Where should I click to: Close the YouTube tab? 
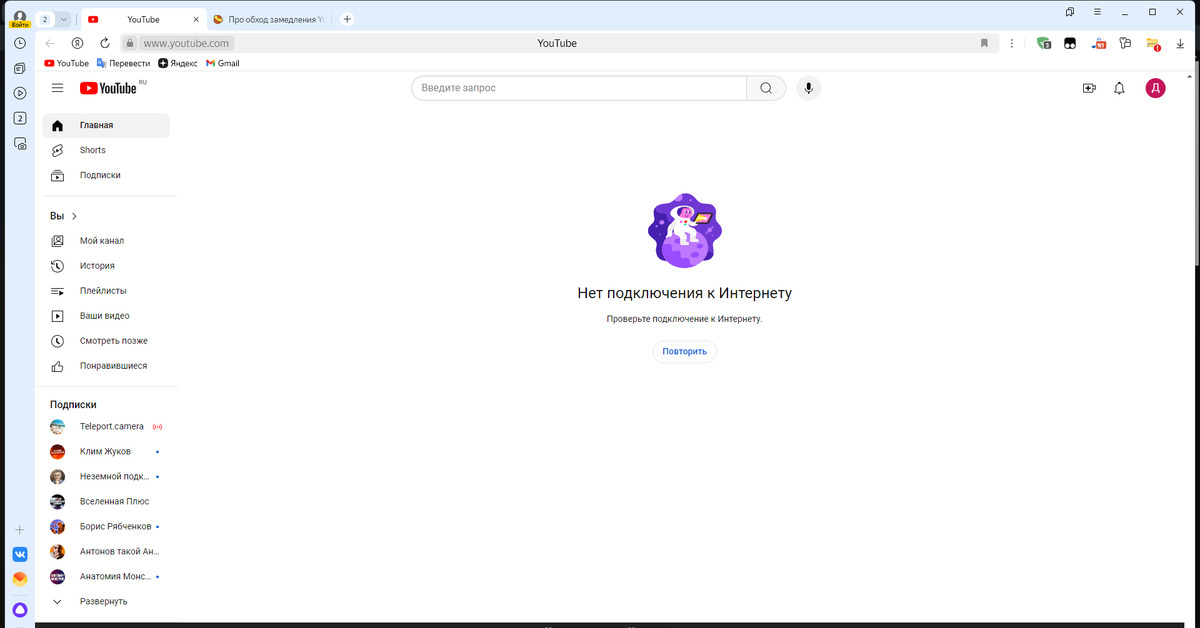[195, 19]
